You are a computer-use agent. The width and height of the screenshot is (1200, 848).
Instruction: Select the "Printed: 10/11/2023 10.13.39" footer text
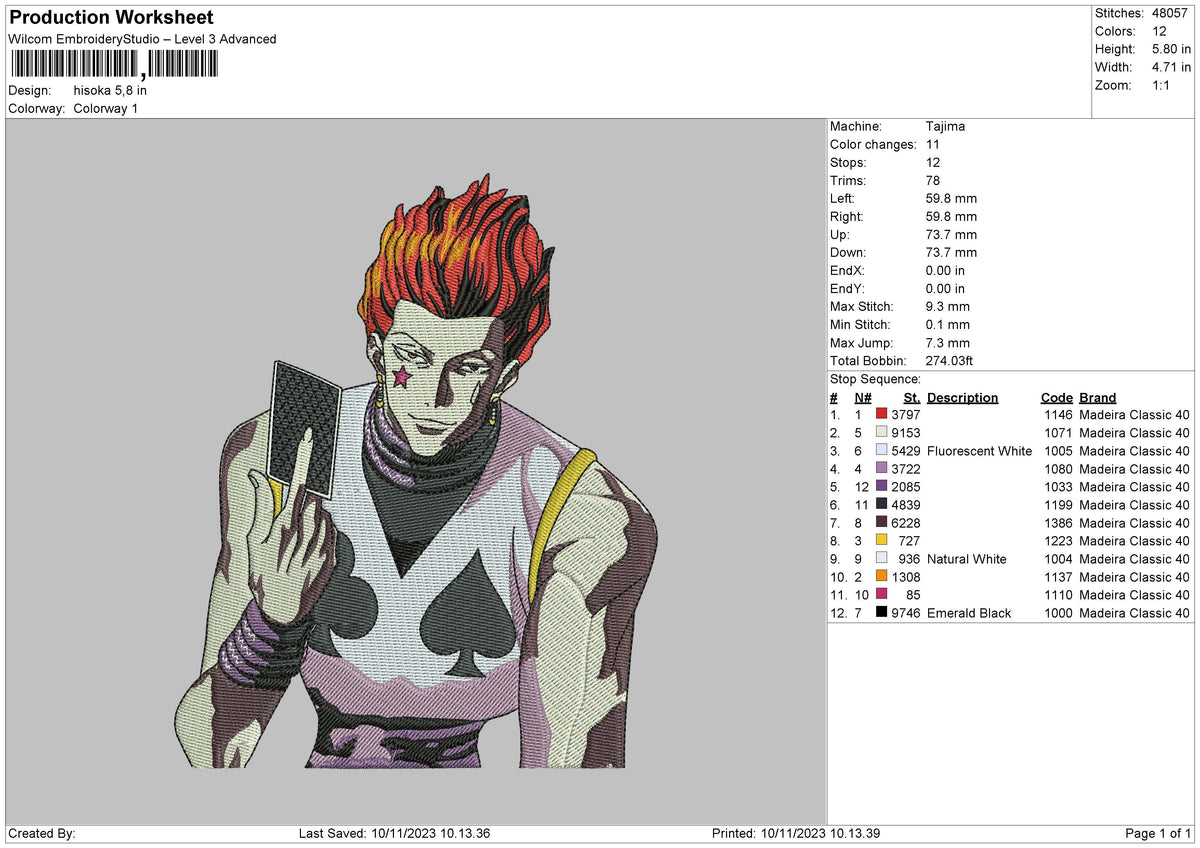click(x=796, y=833)
